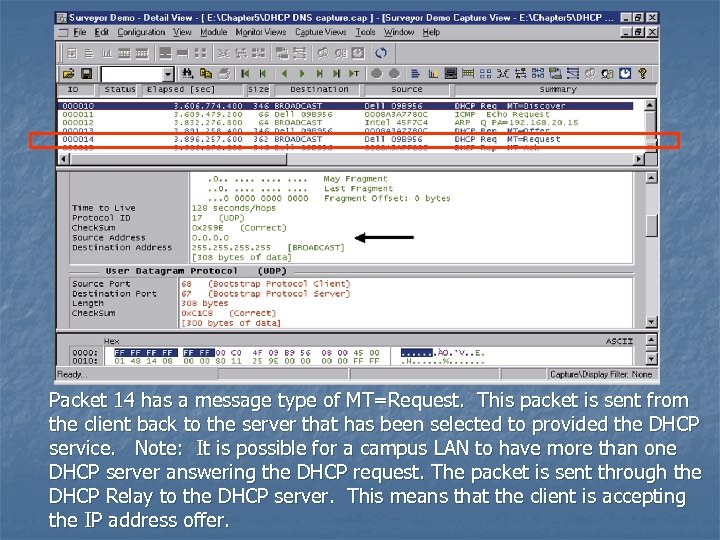Click the detail pane scroll down arrow
This screenshot has height=540, width=720.
click(x=651, y=321)
